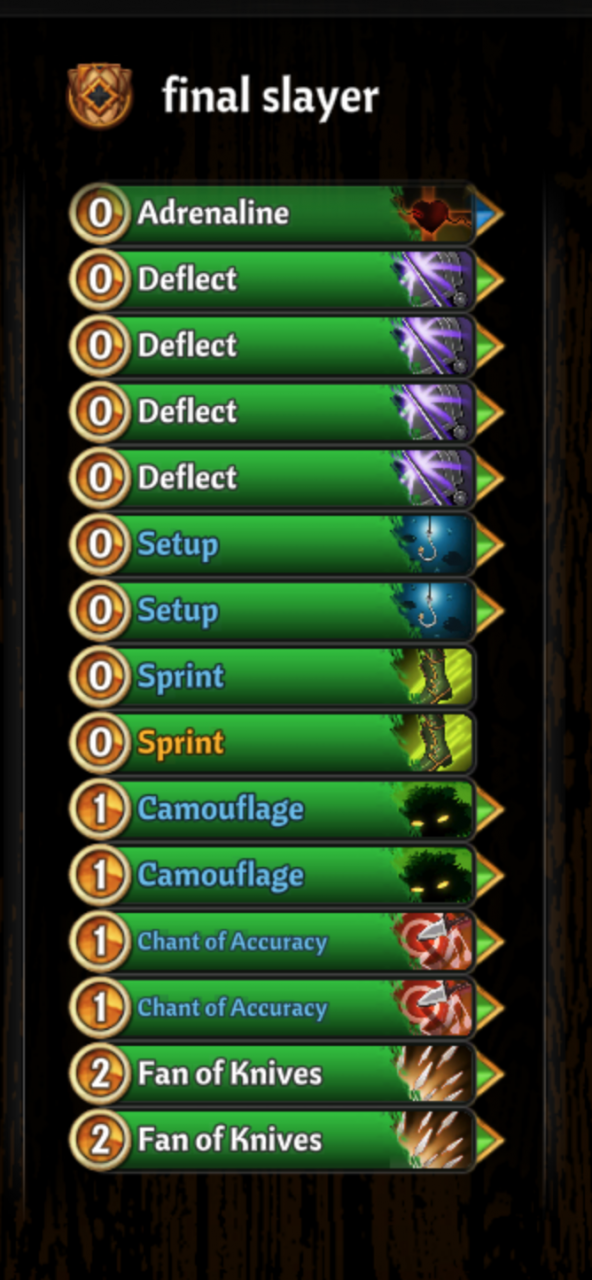Viewport: 592px width, 1280px height.
Task: Click the Adrenaline heart card art
Action: tap(432, 213)
